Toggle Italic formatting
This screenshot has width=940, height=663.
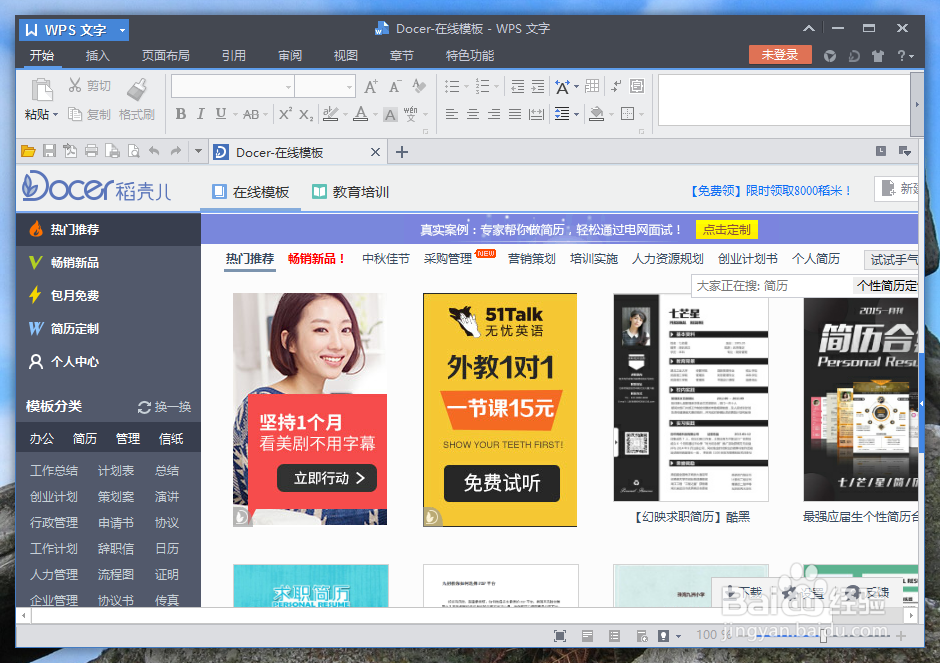pos(201,114)
